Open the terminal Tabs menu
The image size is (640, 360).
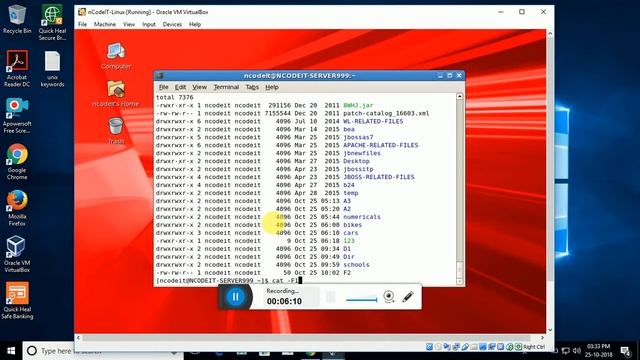[x=252, y=87]
